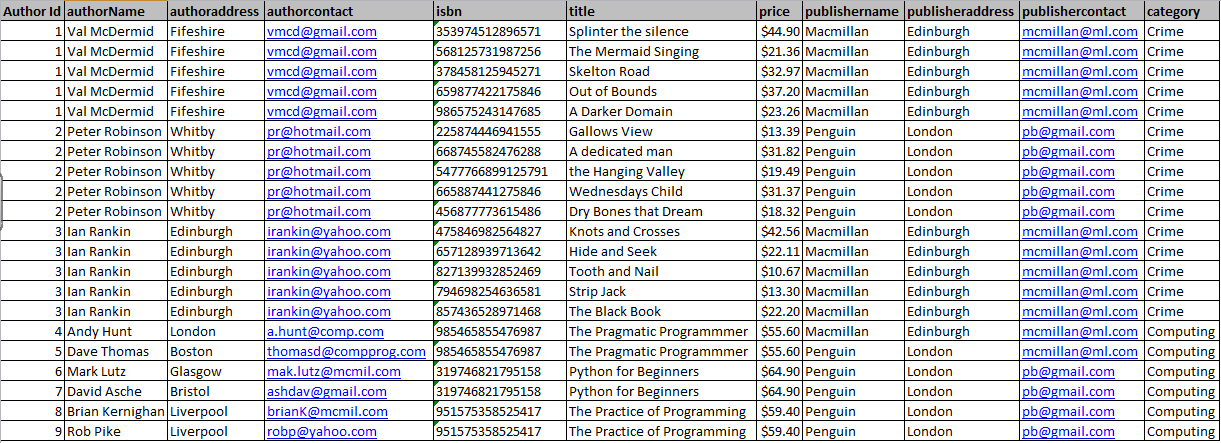
Task: Select the 'Bristol' author address cell
Action: point(215,391)
